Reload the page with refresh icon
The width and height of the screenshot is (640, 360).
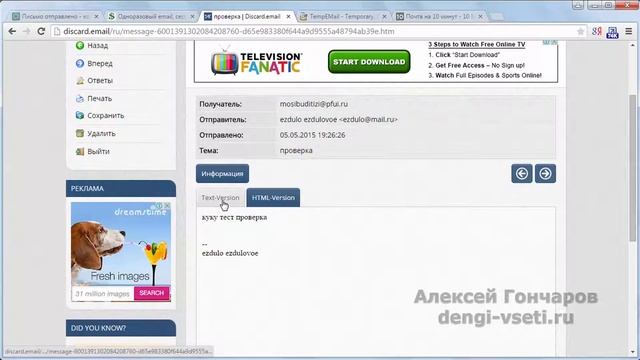coord(41,31)
